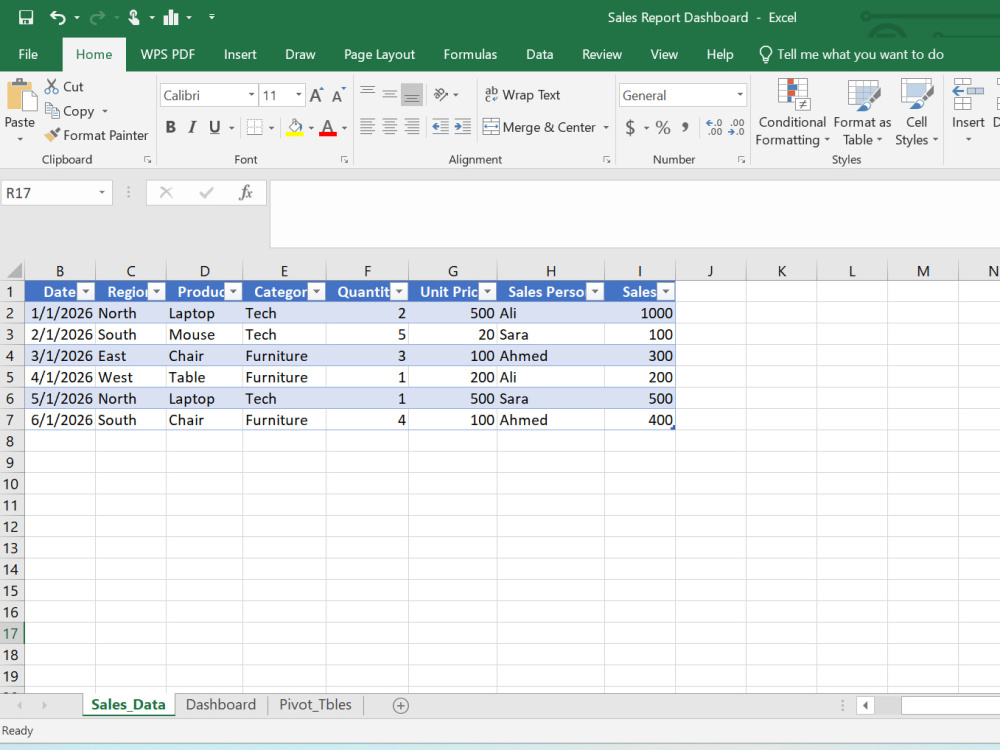Open Conditional Formatting menu

(792, 112)
